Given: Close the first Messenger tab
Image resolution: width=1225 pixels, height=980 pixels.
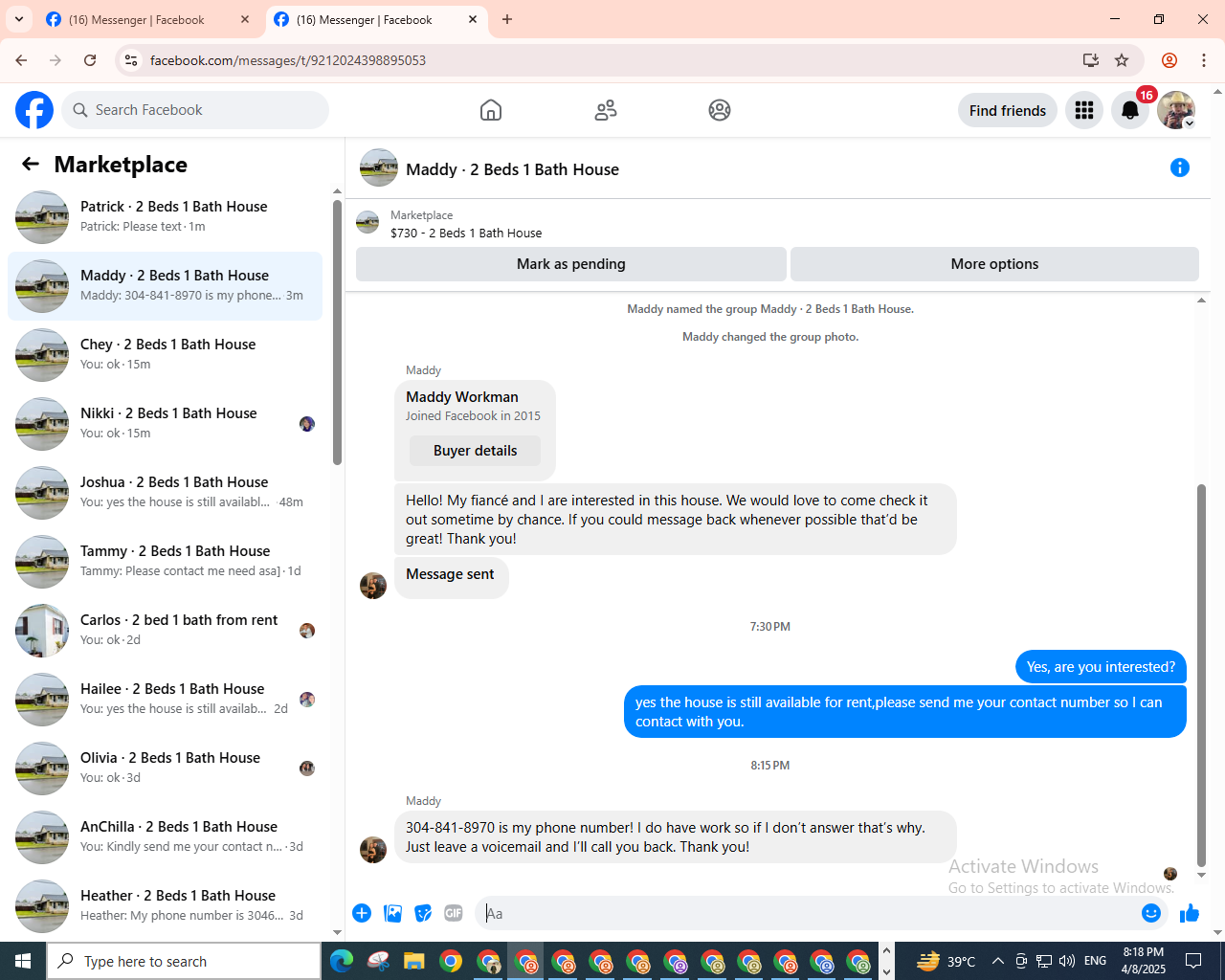Looking at the screenshot, I should 245,19.
